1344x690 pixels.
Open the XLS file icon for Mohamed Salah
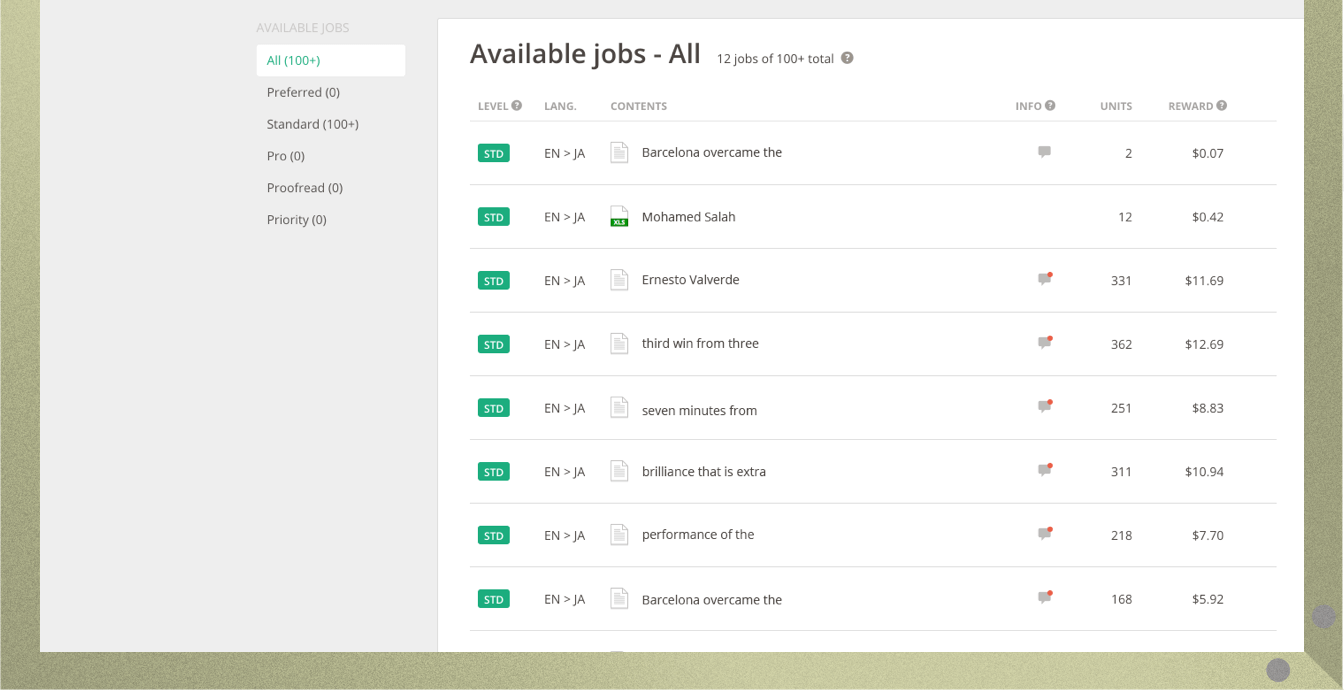point(619,217)
